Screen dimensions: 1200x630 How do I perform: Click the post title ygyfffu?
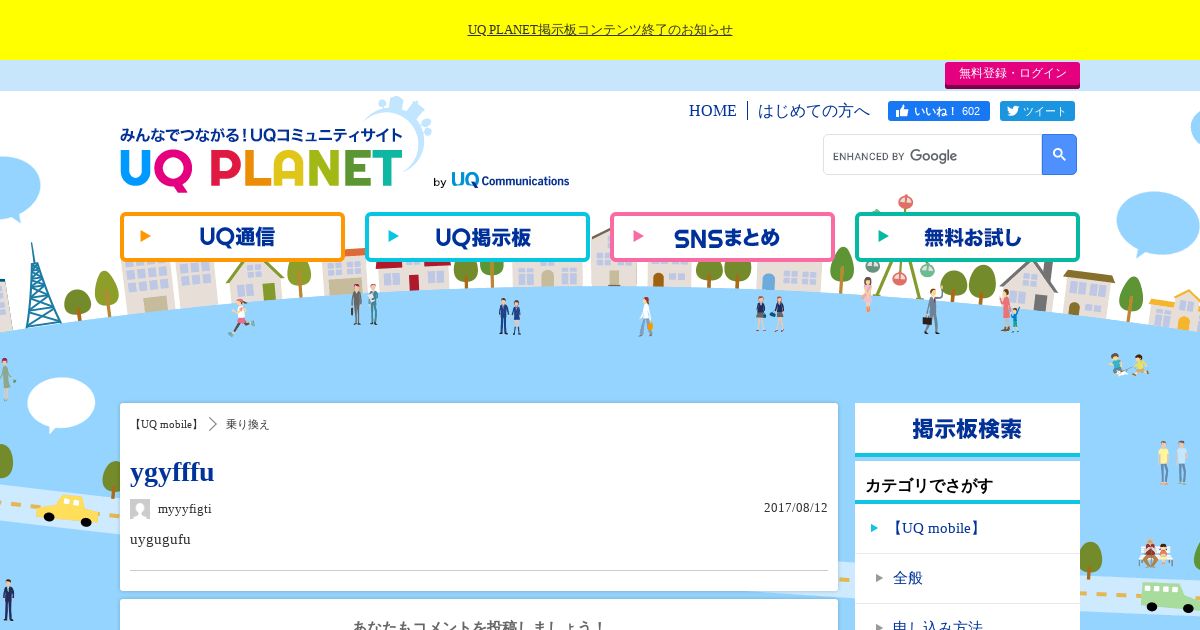172,472
